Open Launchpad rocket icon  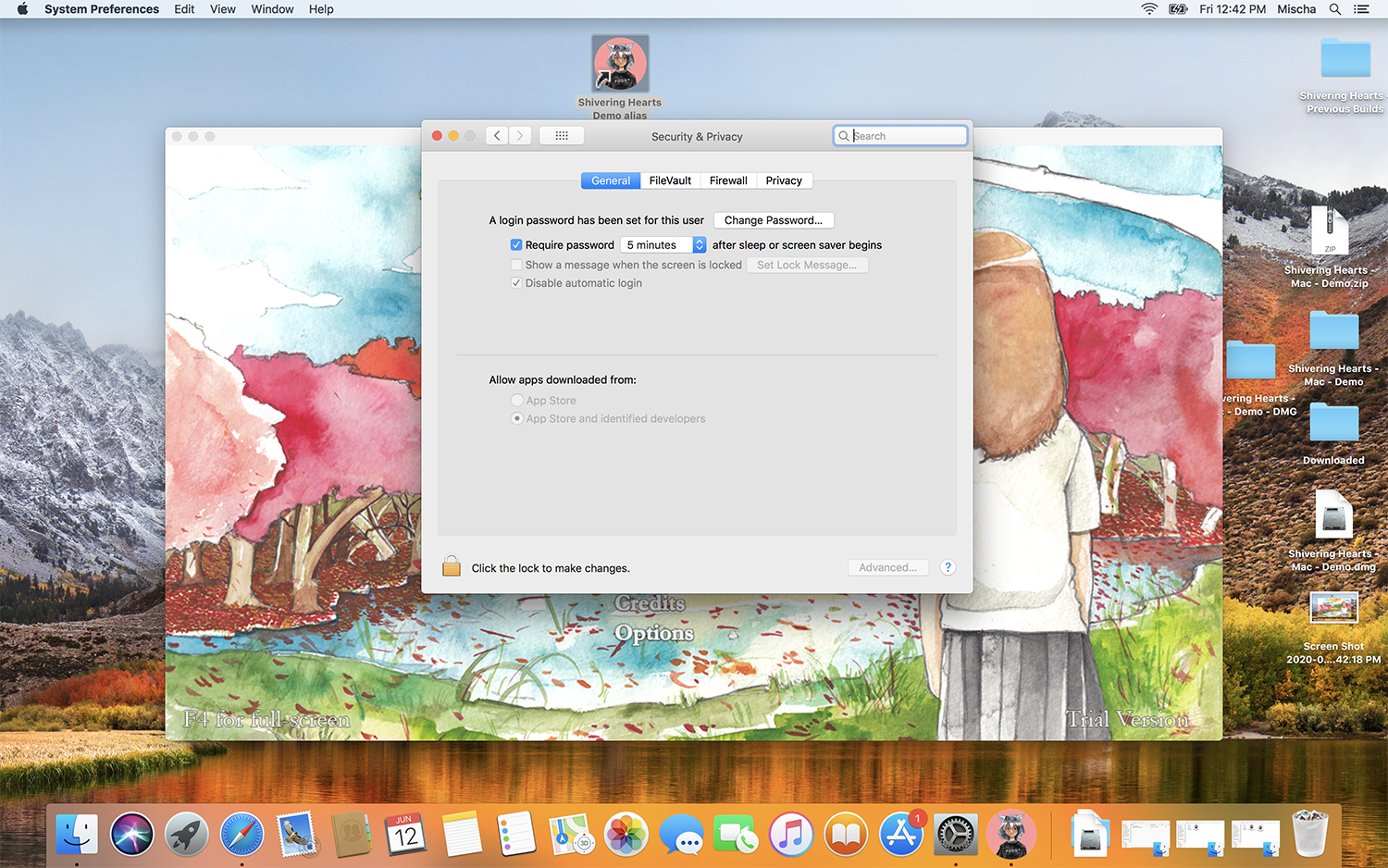(x=187, y=835)
